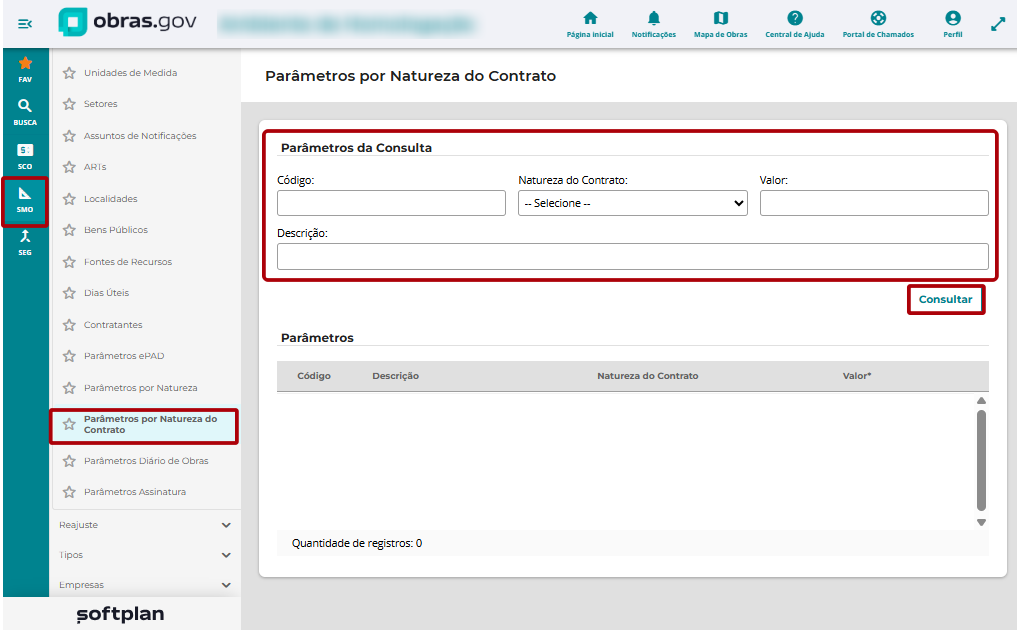This screenshot has height=630, width=1017.
Task: Open Parâmetros Assinatura menu item
Action: [x=135, y=492]
